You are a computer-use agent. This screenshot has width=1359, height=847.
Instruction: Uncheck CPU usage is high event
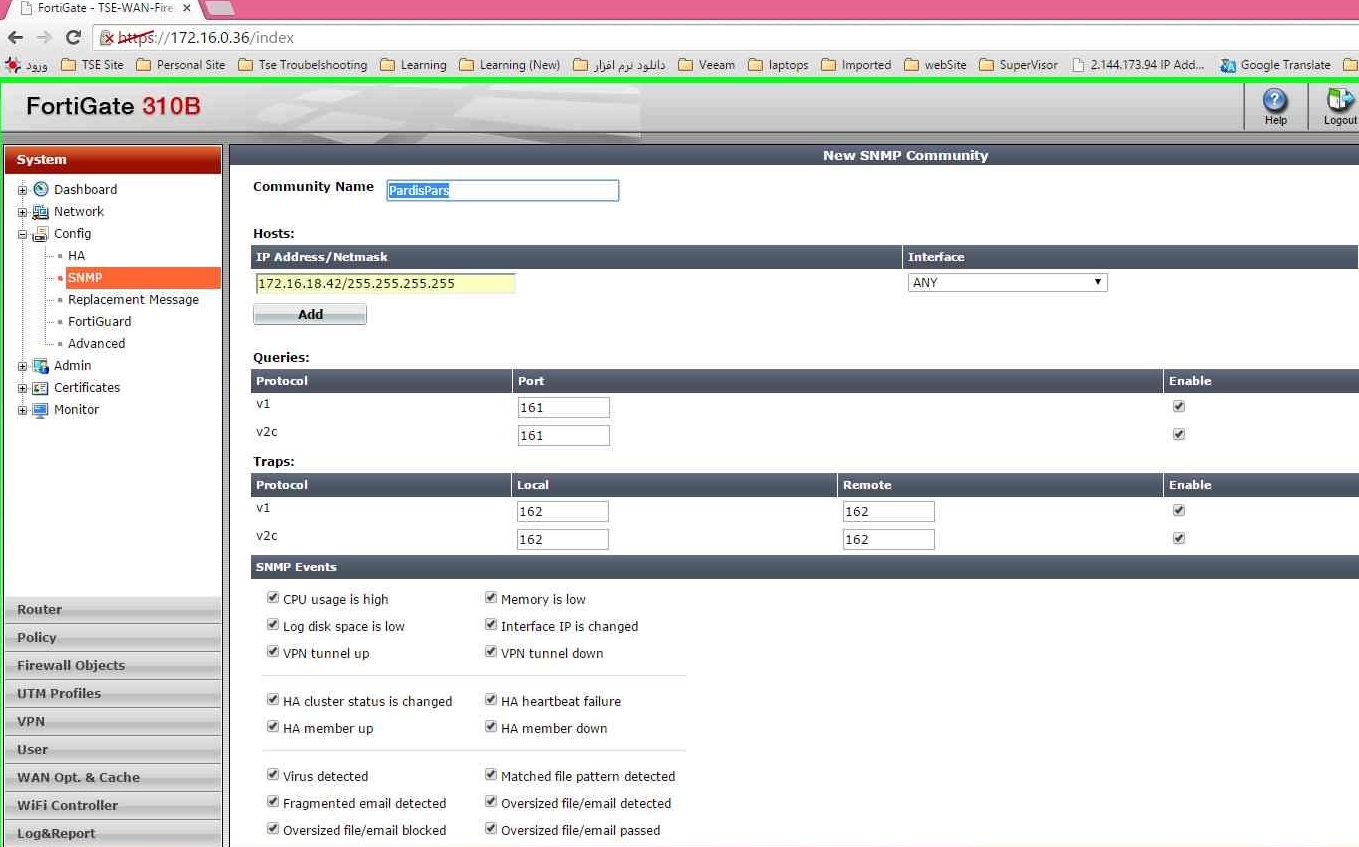(273, 598)
